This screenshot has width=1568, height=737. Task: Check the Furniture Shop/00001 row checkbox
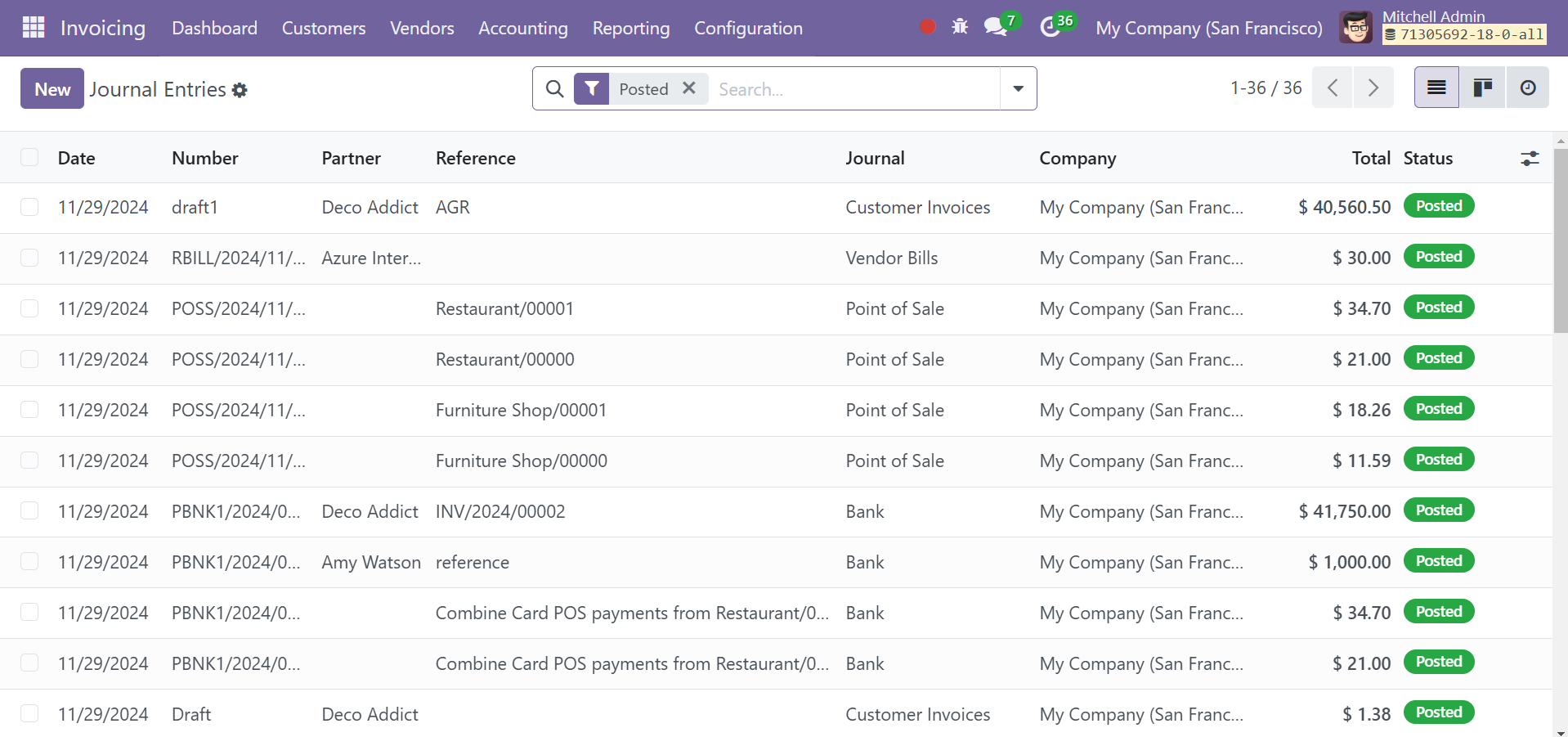(x=29, y=410)
